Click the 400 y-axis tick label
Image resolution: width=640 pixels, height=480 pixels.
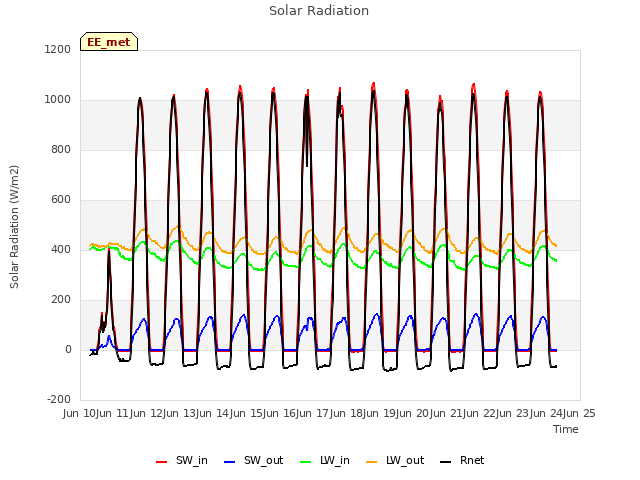tap(61, 249)
